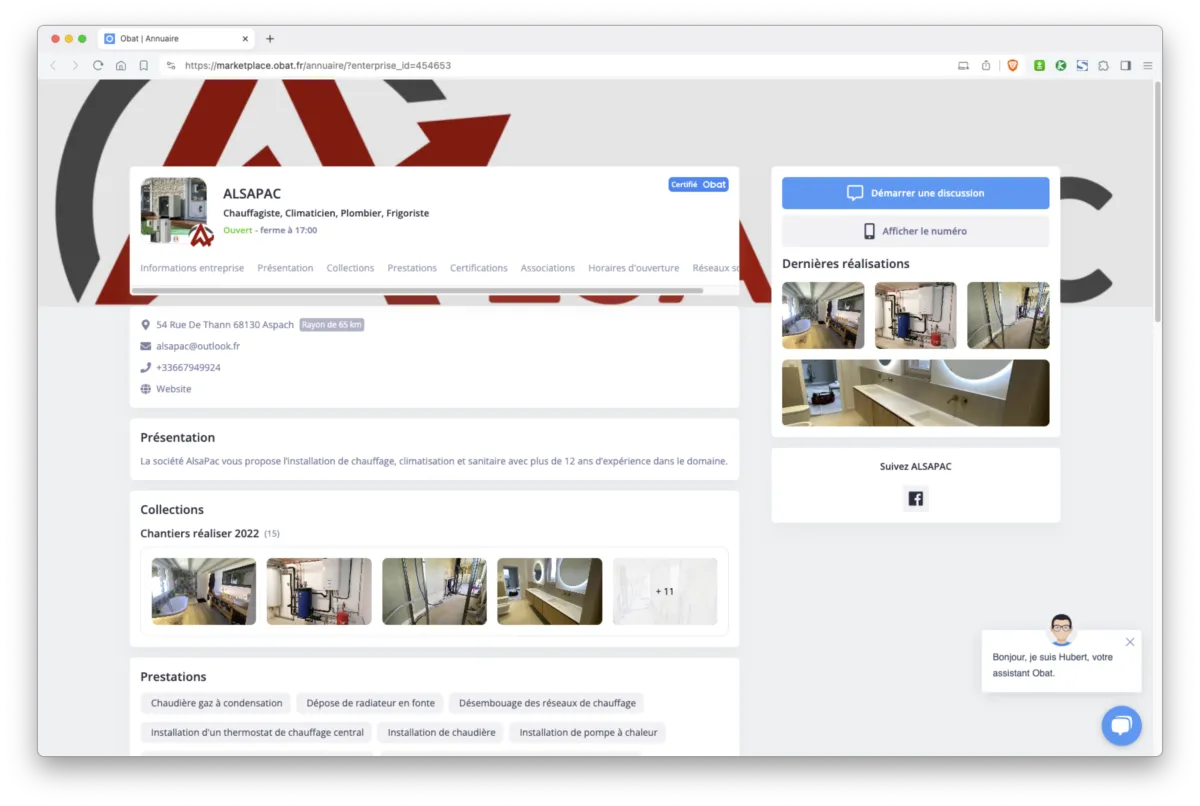
Task: Click the browser back arrow
Action: (54, 66)
